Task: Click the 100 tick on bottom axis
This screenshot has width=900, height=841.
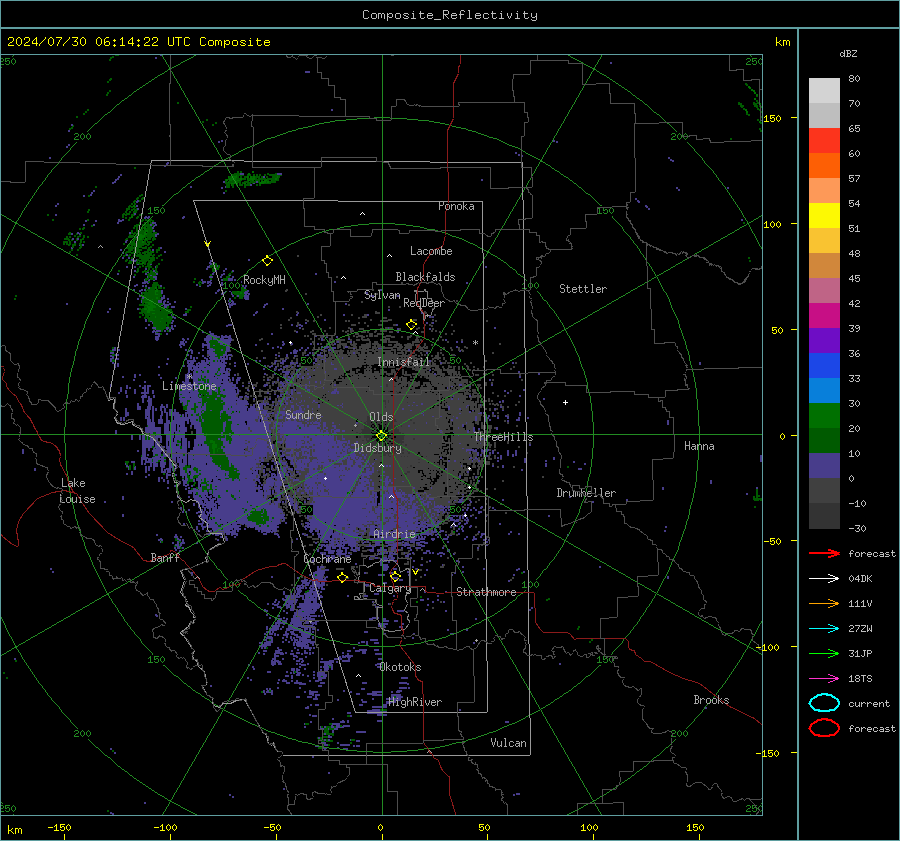Action: click(589, 827)
